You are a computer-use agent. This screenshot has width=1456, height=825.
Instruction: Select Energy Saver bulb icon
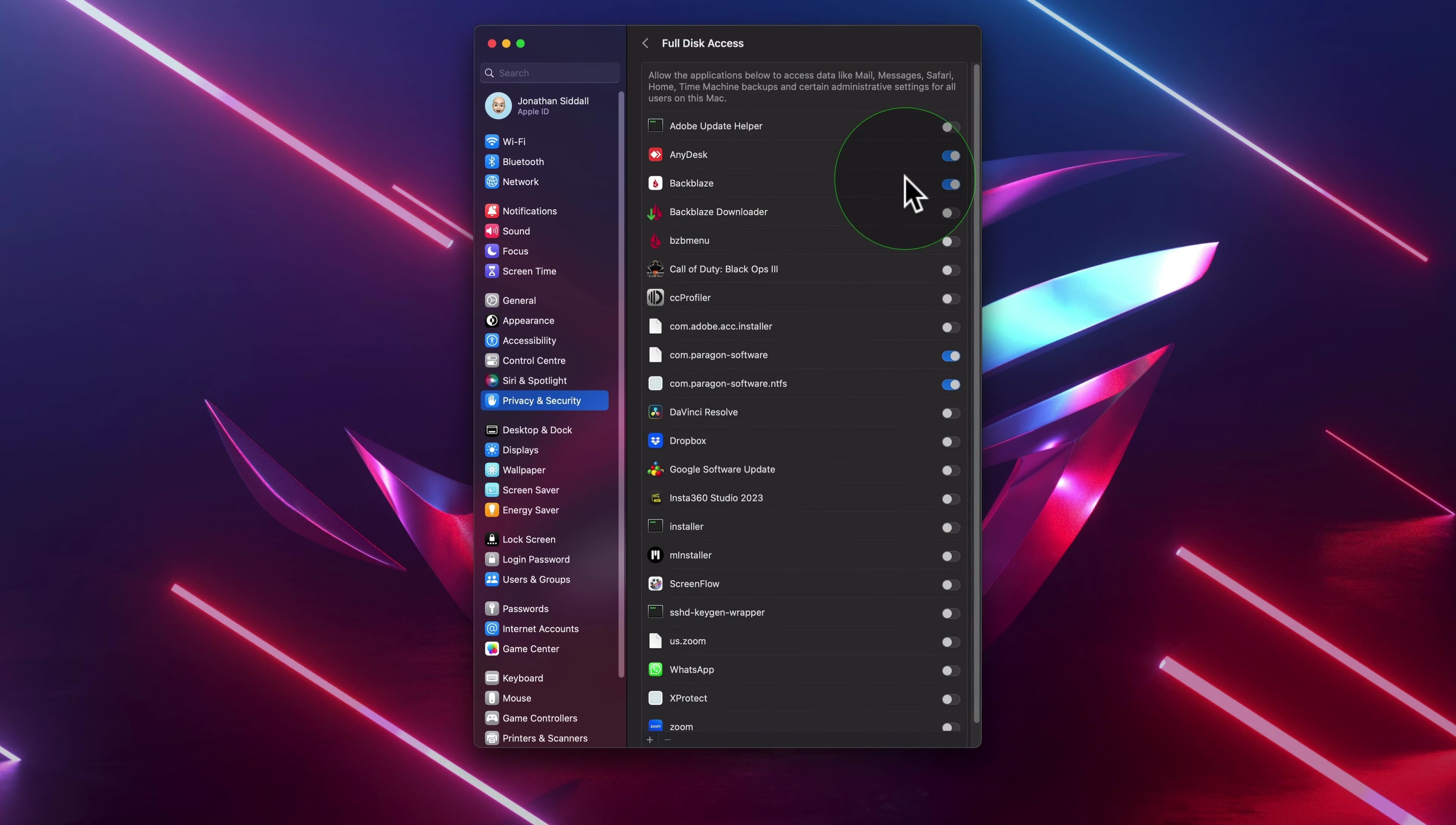pyautogui.click(x=492, y=510)
